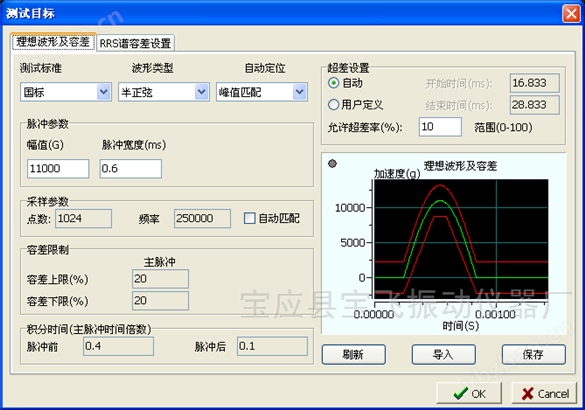Image resolution: width=585 pixels, height=410 pixels.
Task: Expand the 波形类型 dropdown showing 半正弦
Action: tap(163, 92)
